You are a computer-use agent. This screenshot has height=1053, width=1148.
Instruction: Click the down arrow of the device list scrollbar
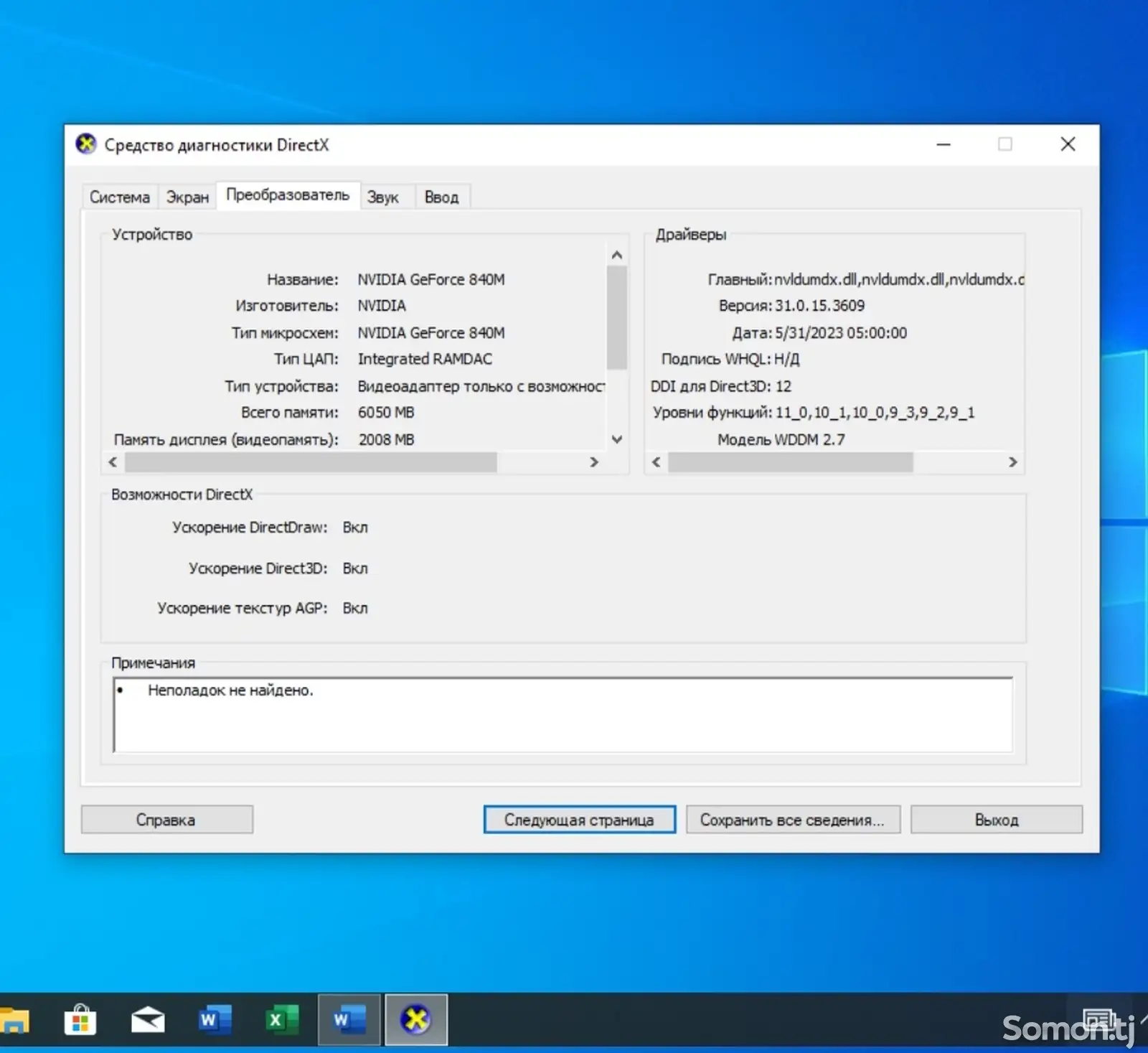pyautogui.click(x=617, y=439)
